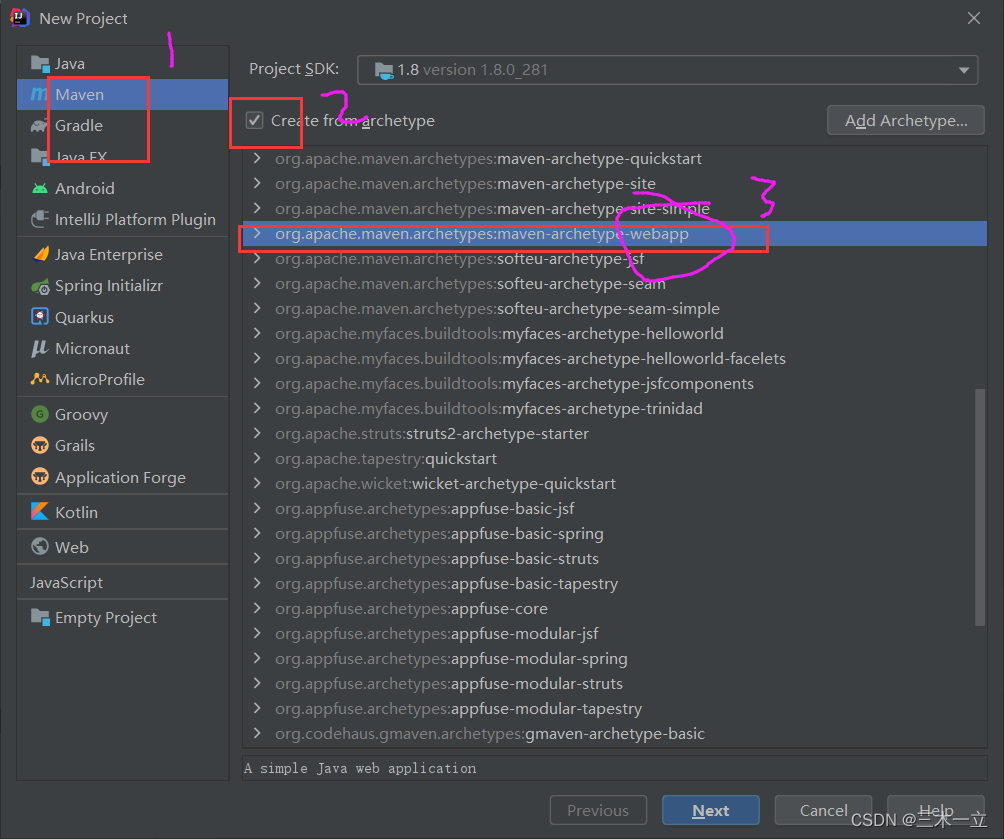Viewport: 1004px width, 839px height.
Task: Click the Previous button
Action: coord(598,810)
